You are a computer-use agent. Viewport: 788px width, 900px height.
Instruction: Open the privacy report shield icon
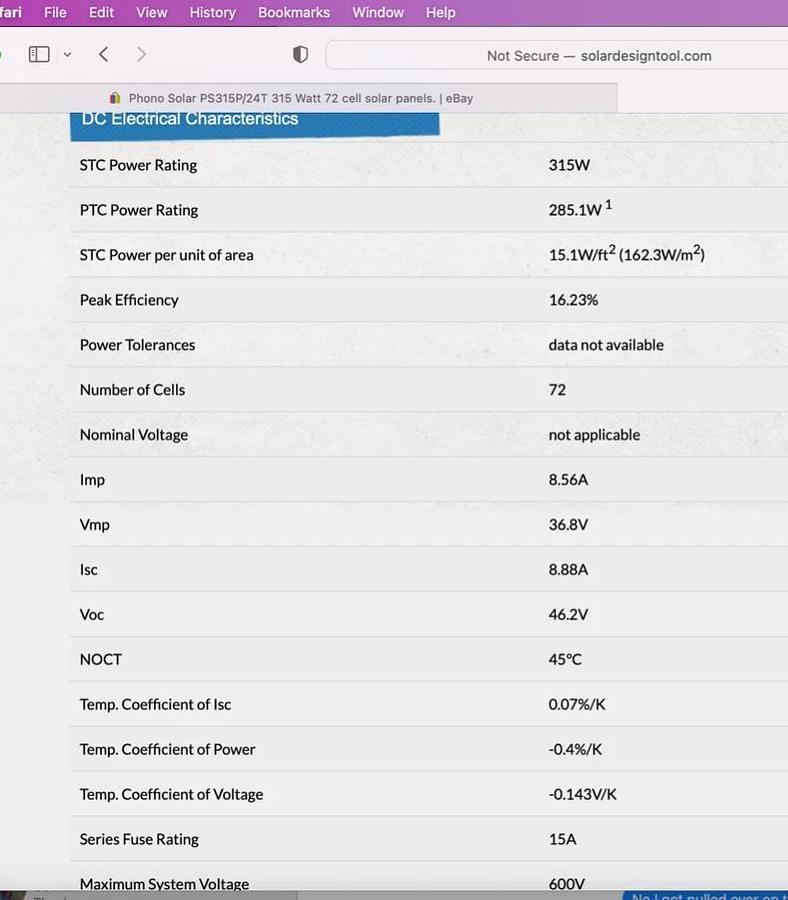pyautogui.click(x=300, y=55)
